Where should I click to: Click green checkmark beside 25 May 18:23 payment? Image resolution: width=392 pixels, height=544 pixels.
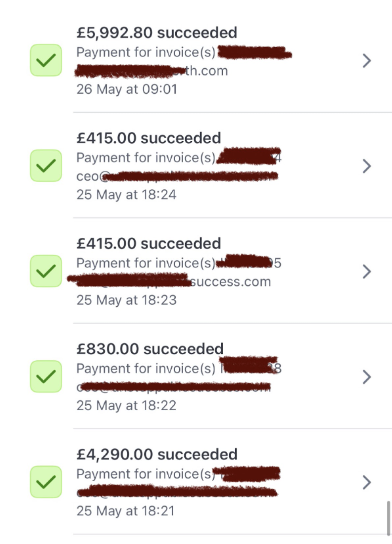click(x=46, y=271)
